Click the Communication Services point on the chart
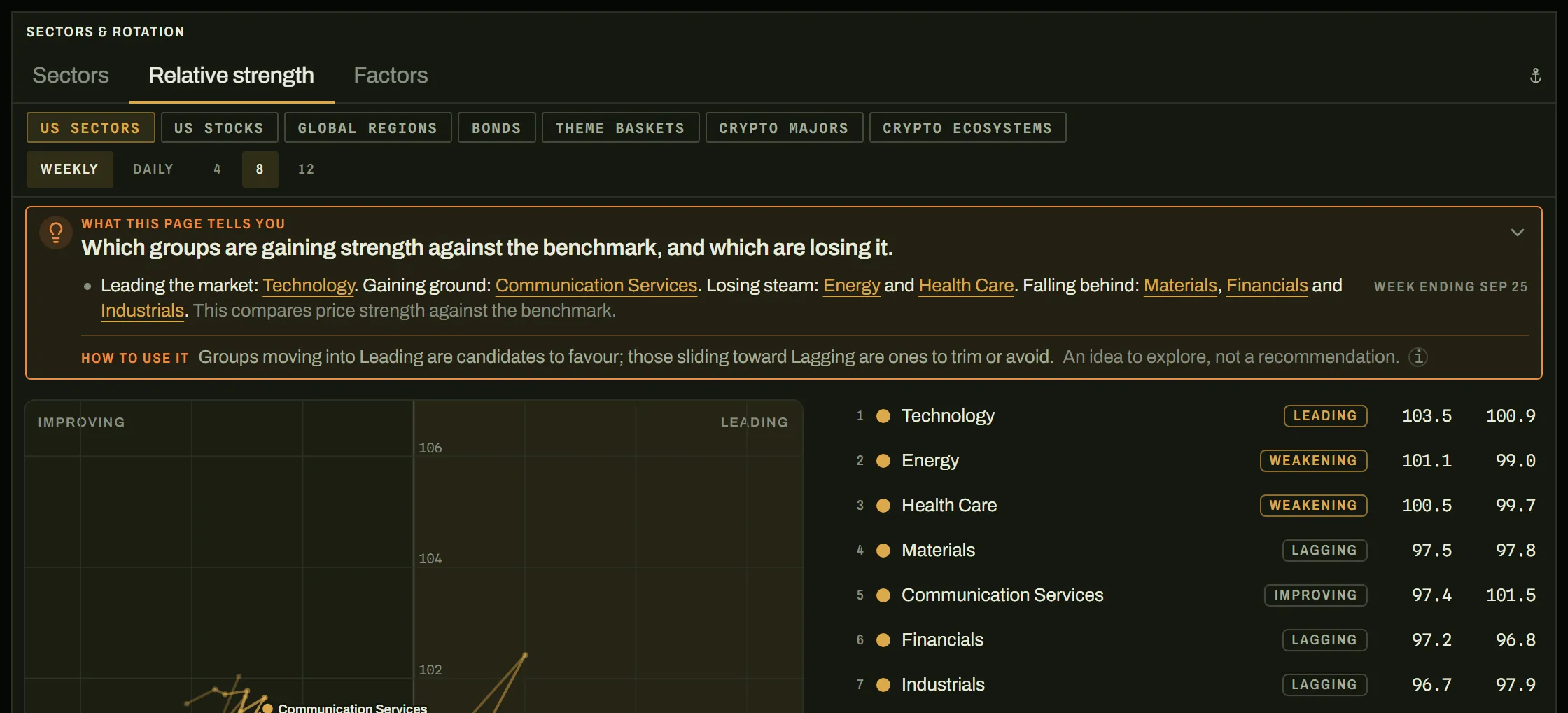1568x713 pixels. pyautogui.click(x=267, y=708)
